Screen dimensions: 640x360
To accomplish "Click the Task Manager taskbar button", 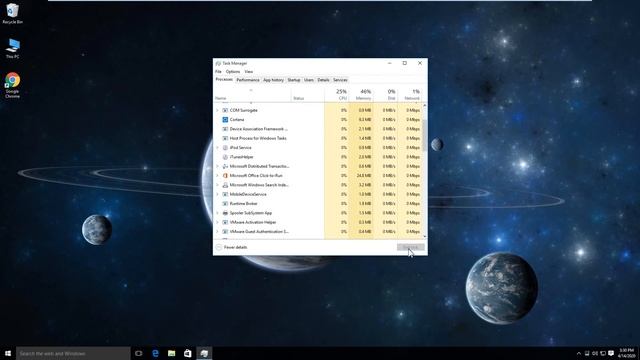I will pyautogui.click(x=204, y=353).
